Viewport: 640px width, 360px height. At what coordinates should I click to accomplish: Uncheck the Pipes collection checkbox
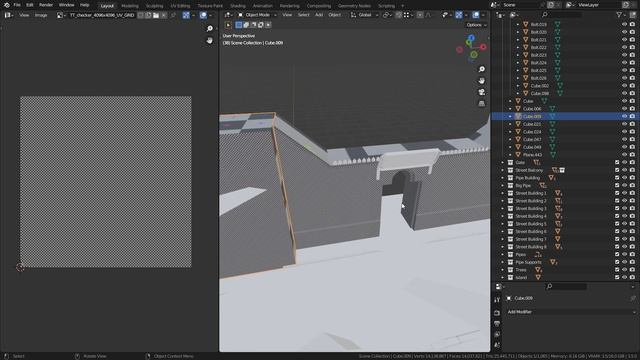(617, 255)
